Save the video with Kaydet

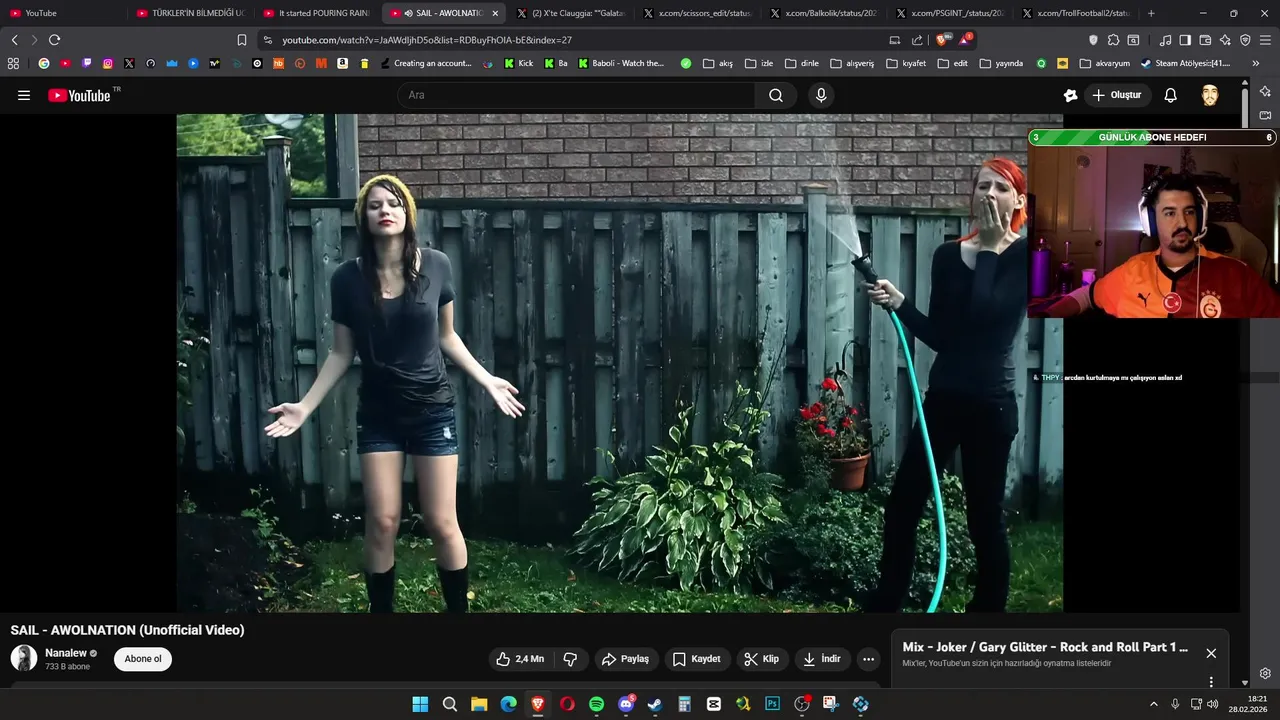(696, 659)
